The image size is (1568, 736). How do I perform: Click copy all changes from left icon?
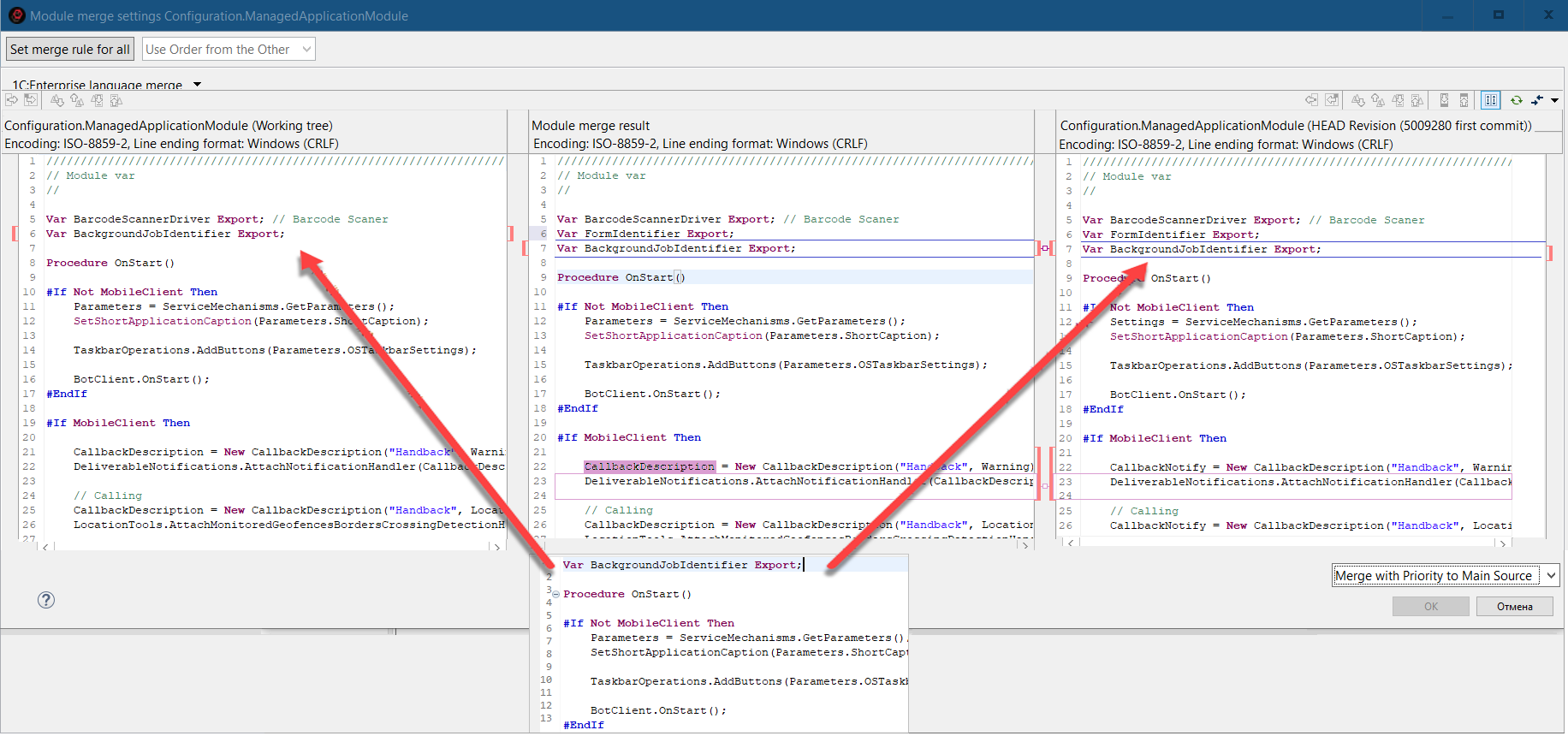point(31,100)
